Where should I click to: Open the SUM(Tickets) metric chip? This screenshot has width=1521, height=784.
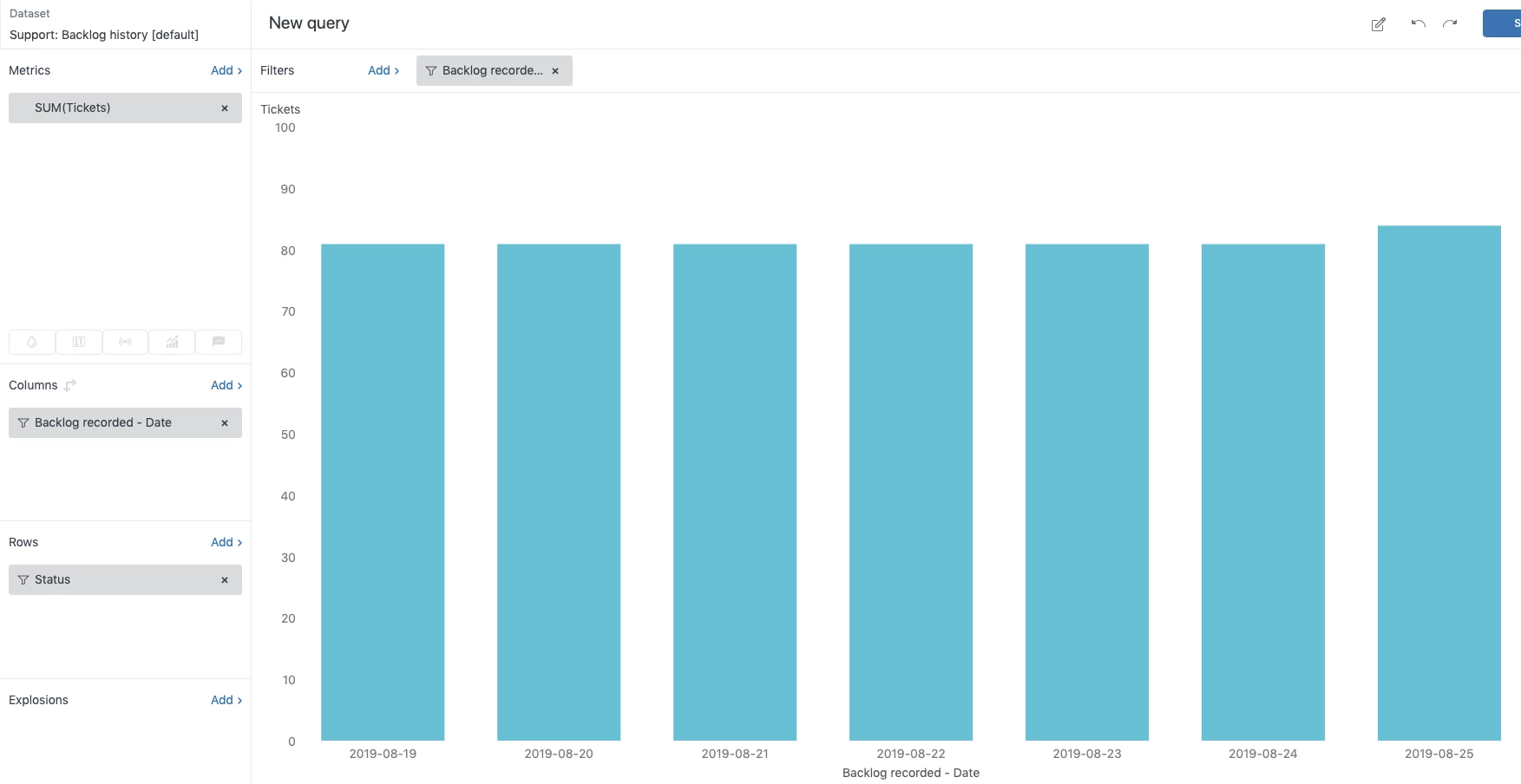(x=125, y=108)
